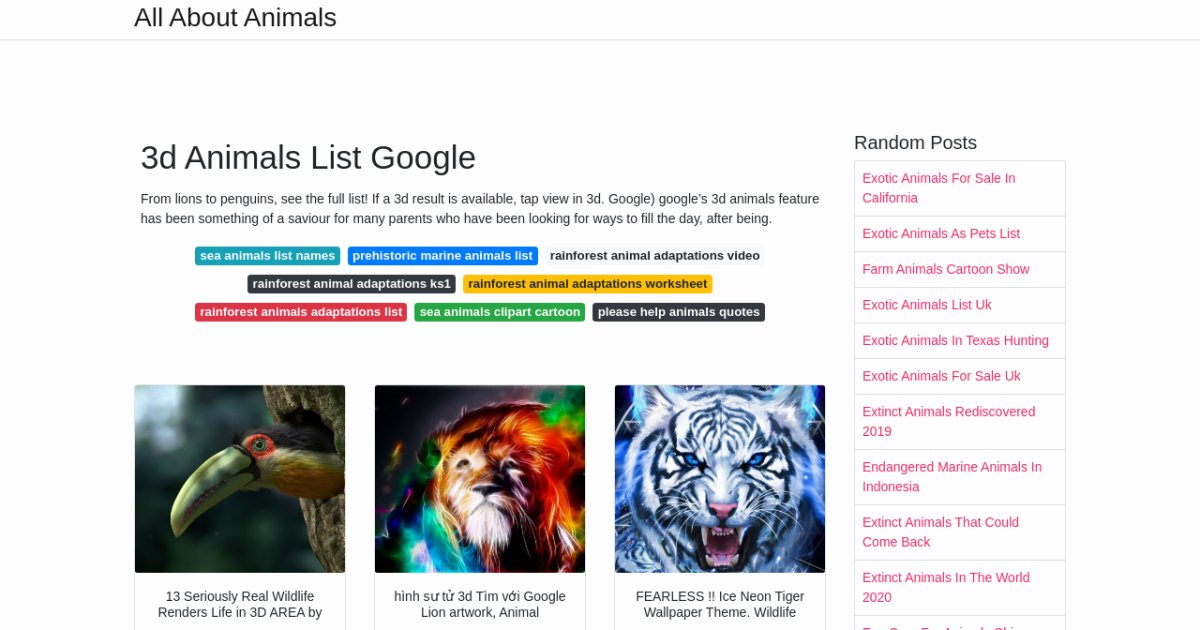The image size is (1200, 630).
Task: Click 'prehistoric marine animals list' tag
Action: pyautogui.click(x=443, y=256)
